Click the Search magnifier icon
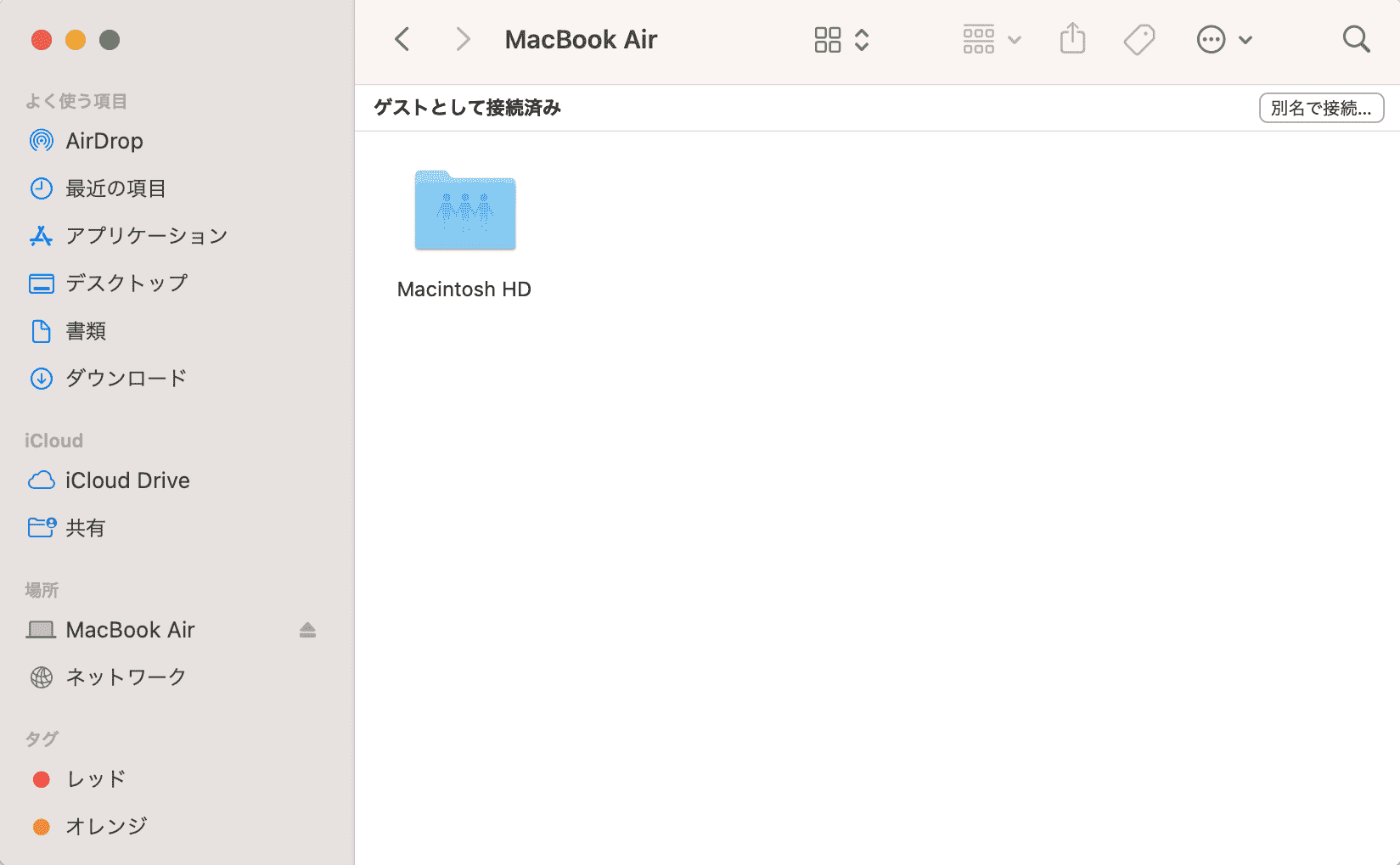1400x865 pixels. 1356,39
